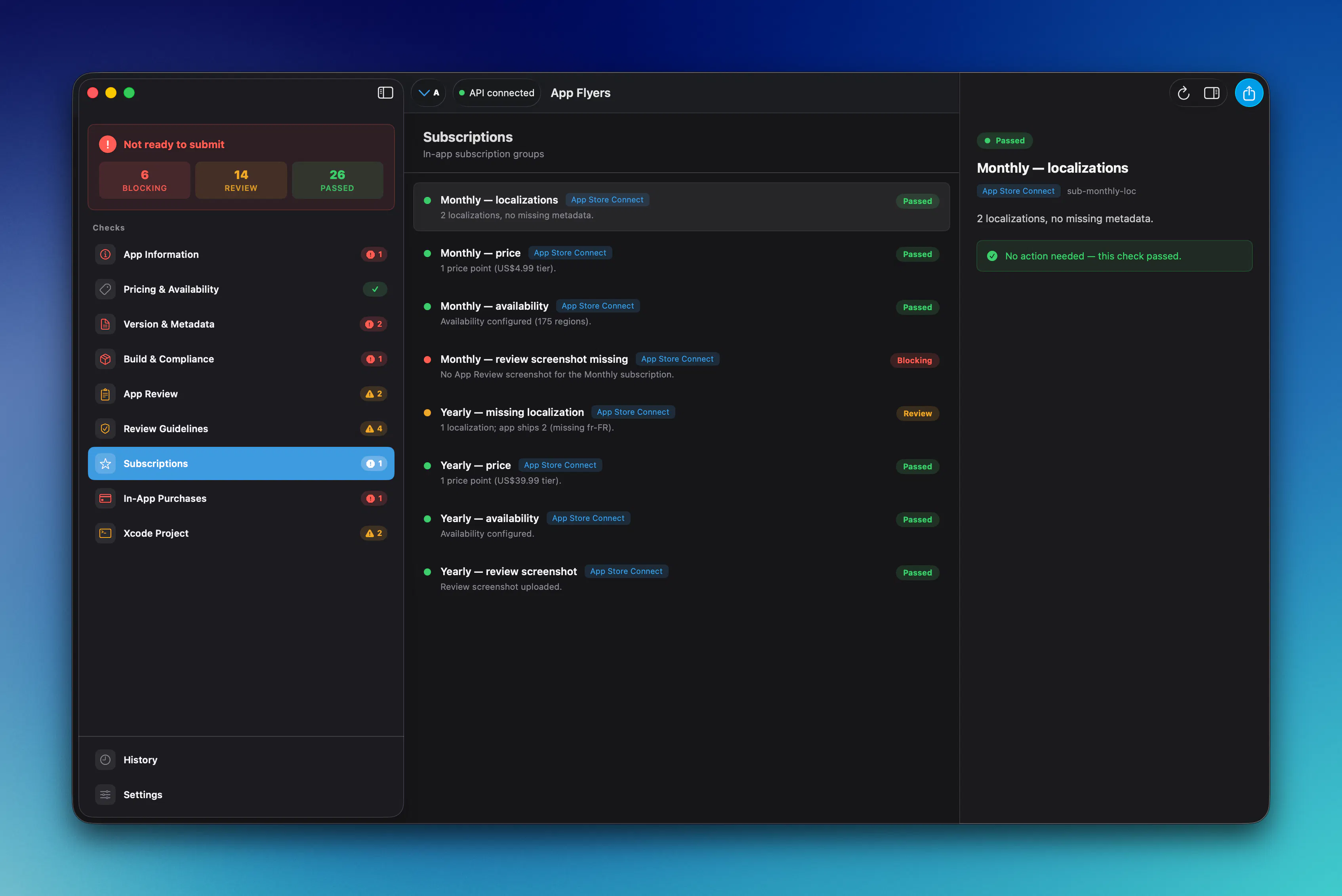Click the Build & Compliance blocking badge
The width and height of the screenshot is (1342, 896).
tap(374, 359)
